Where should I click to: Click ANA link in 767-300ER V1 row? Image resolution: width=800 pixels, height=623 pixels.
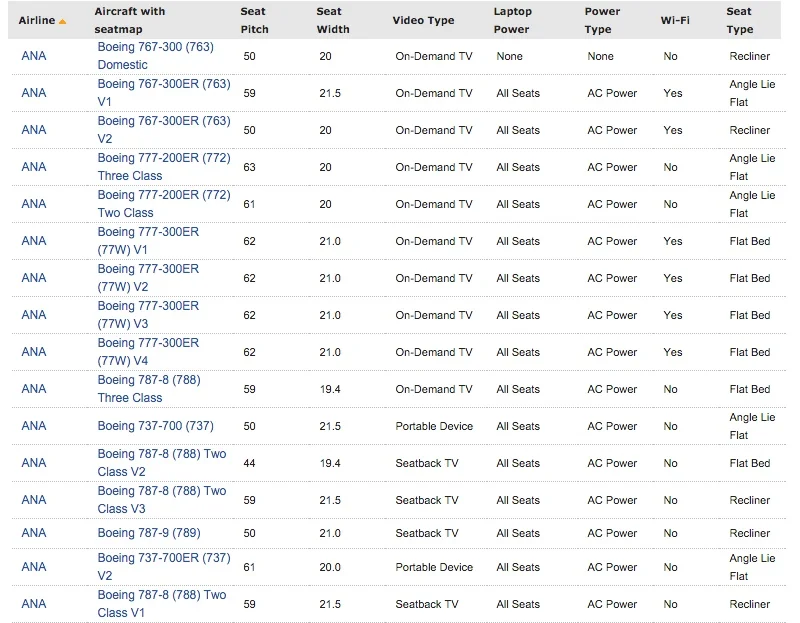point(34,93)
